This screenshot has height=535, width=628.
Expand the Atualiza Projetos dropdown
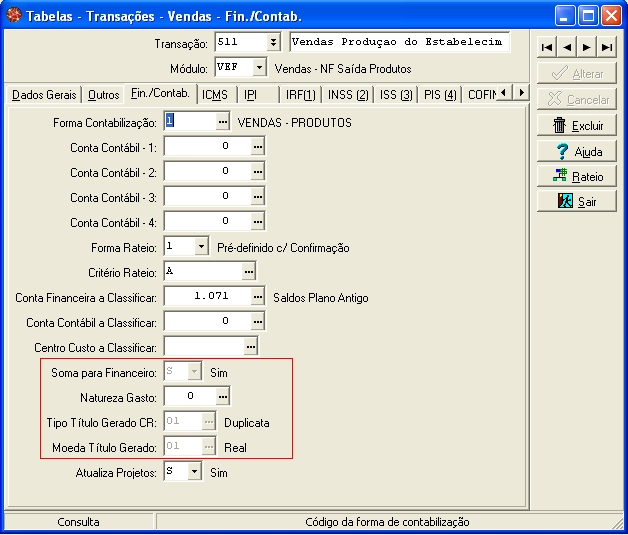pos(194,471)
